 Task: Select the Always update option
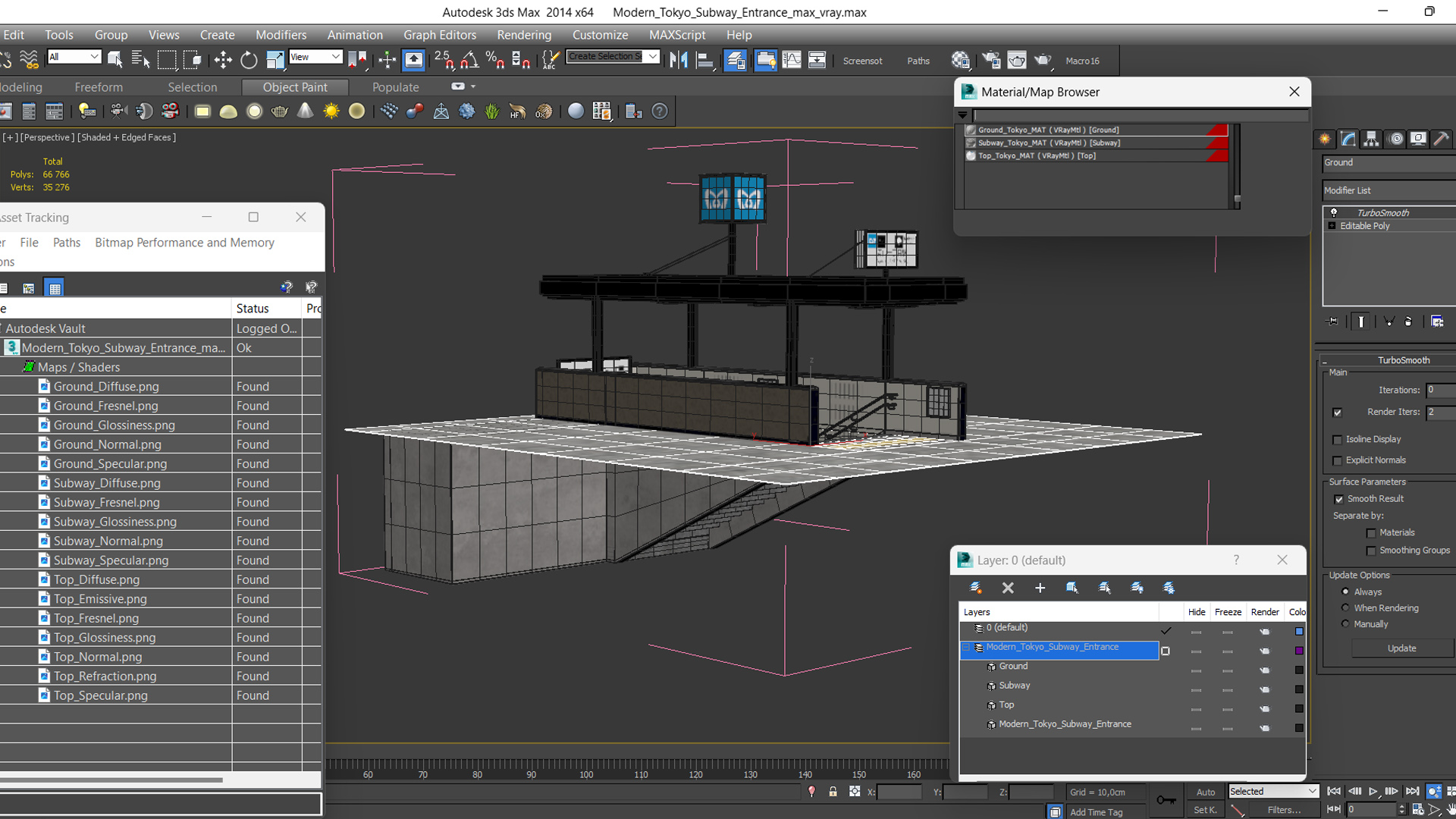pyautogui.click(x=1346, y=592)
